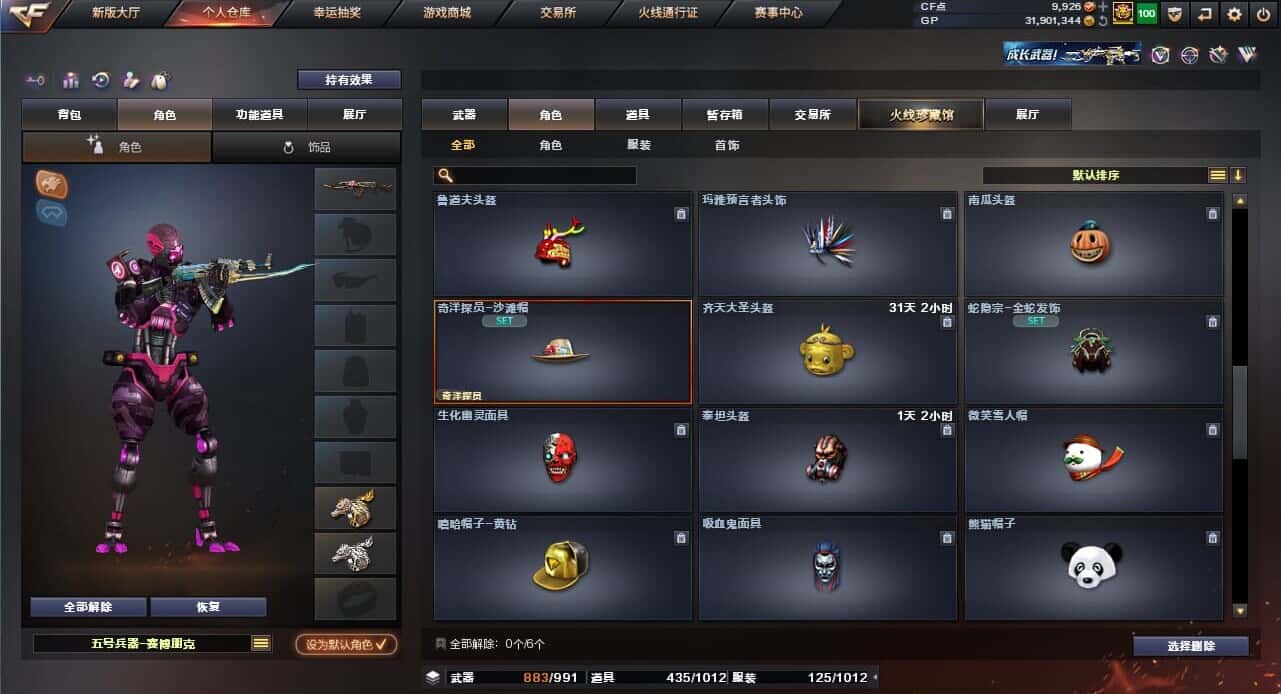The height and width of the screenshot is (694, 1281).
Task: Open the 游戏商城 top menu
Action: (447, 14)
